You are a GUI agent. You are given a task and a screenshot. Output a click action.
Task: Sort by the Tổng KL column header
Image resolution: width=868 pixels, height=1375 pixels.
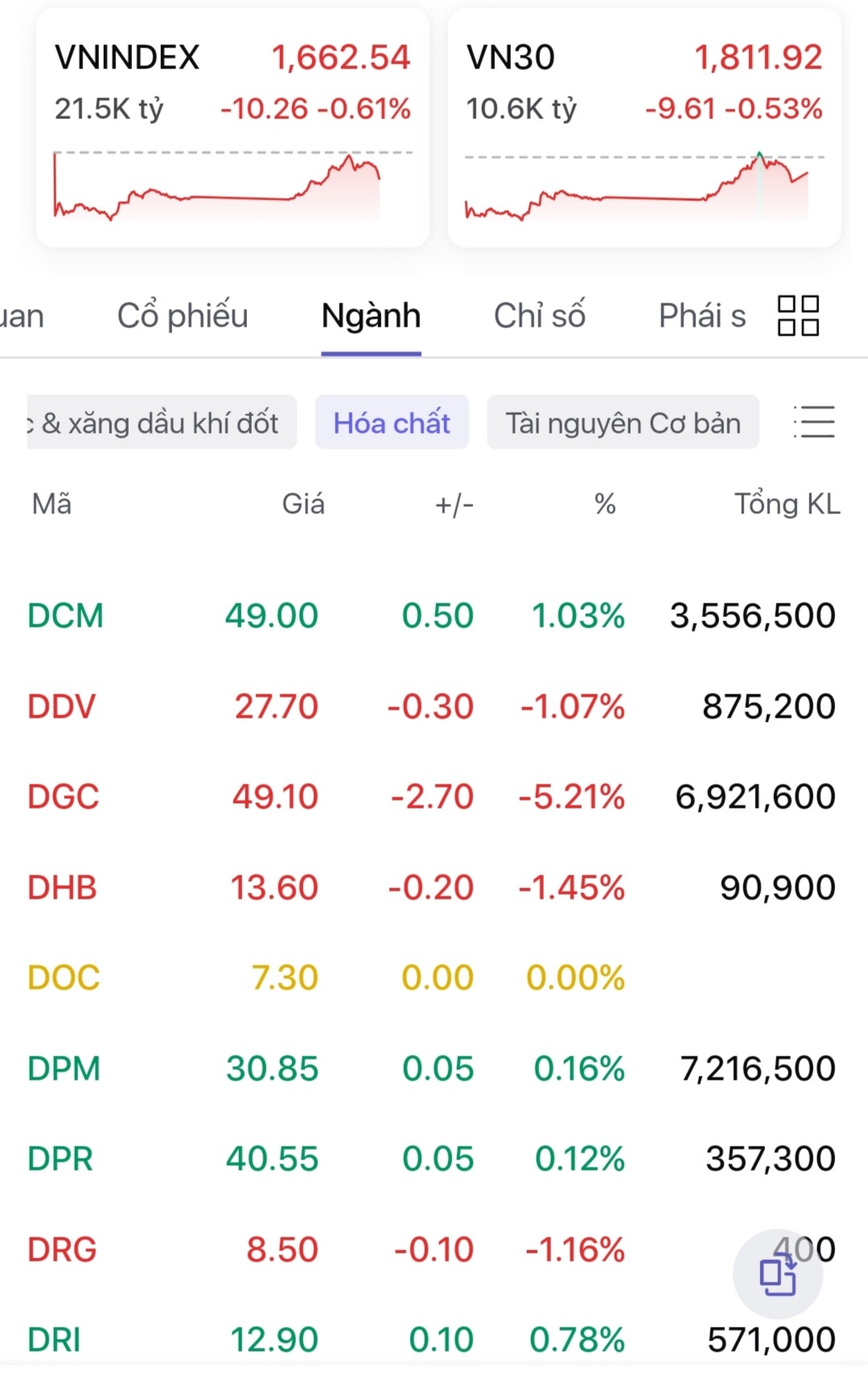point(787,504)
